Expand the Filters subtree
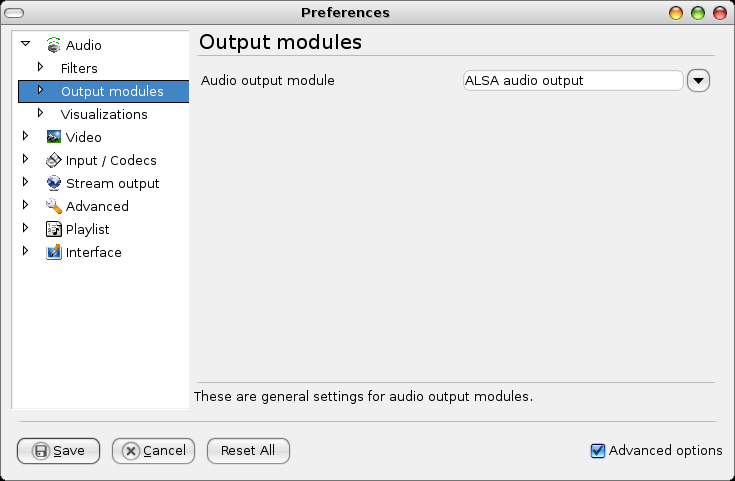The height and width of the screenshot is (481, 735). pyautogui.click(x=40, y=67)
